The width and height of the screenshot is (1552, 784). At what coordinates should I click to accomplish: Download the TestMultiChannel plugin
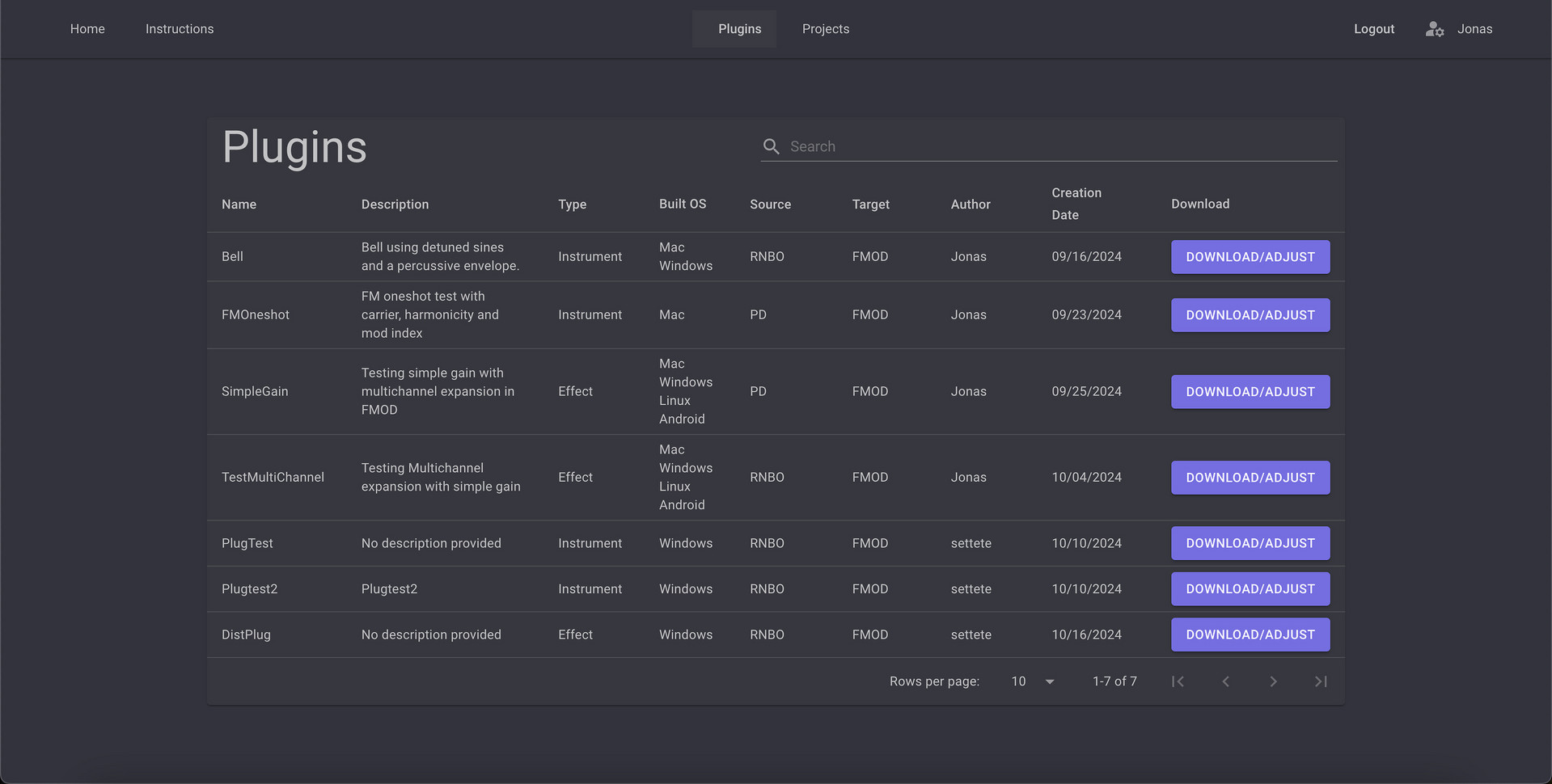point(1250,478)
